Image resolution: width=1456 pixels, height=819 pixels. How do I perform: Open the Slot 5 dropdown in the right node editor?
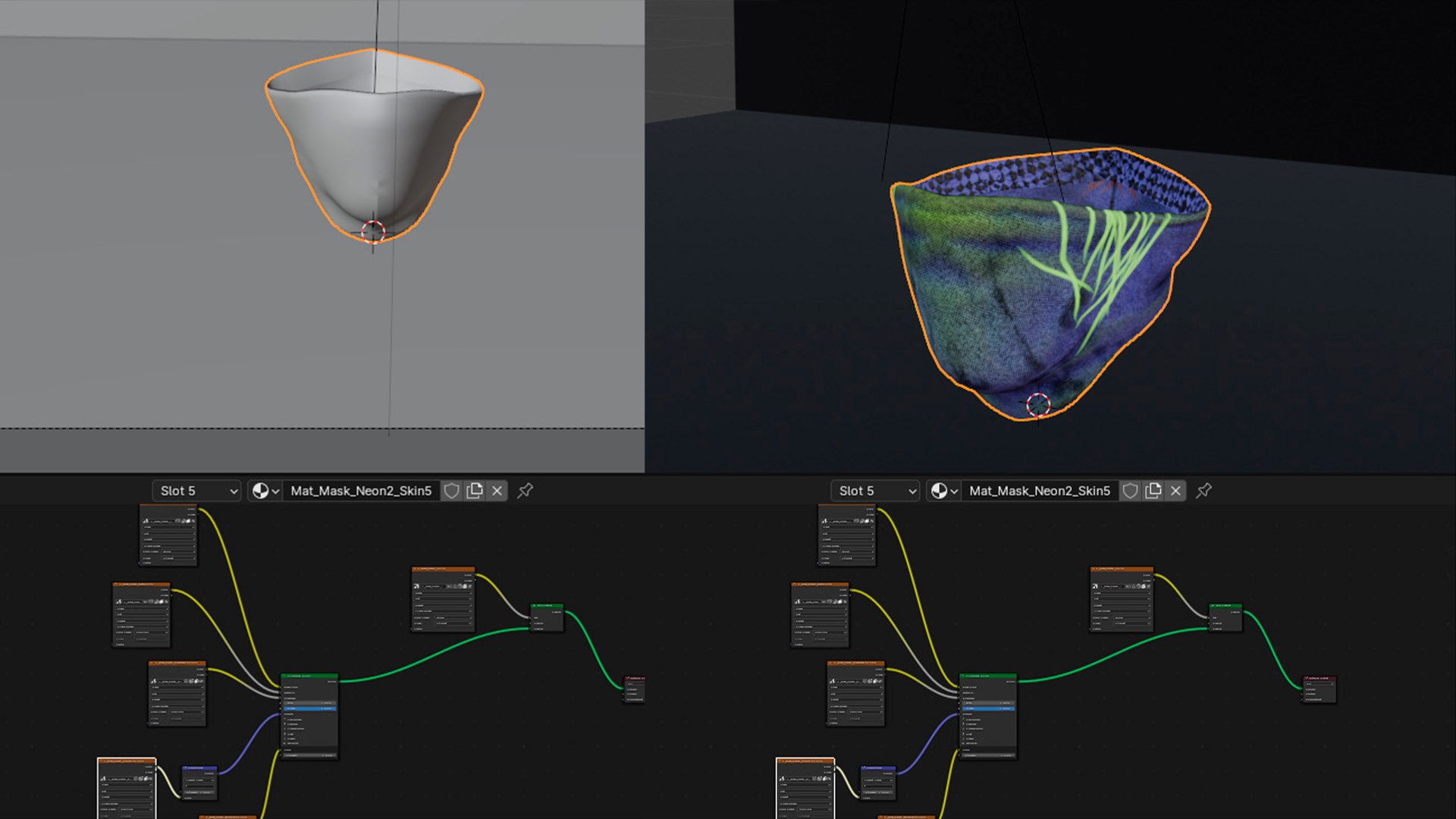tap(875, 491)
